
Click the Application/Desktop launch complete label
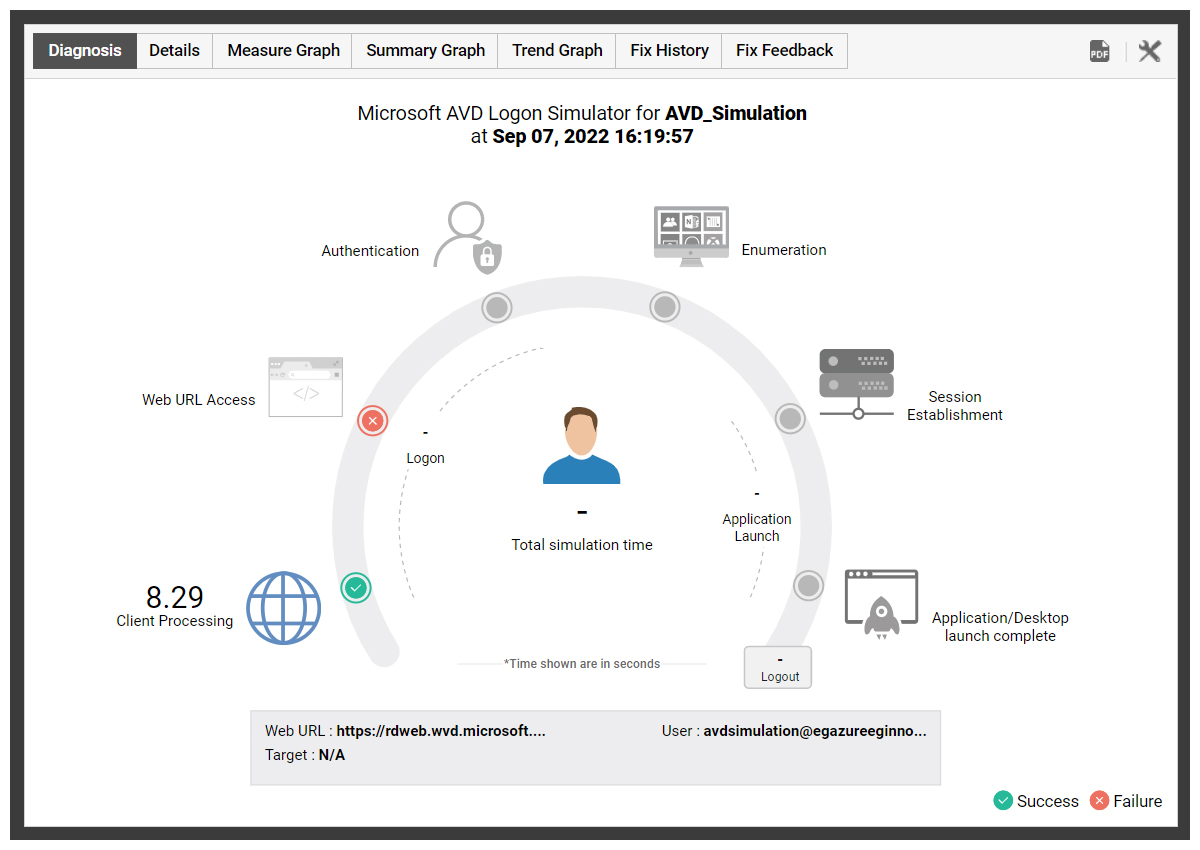(x=1000, y=627)
